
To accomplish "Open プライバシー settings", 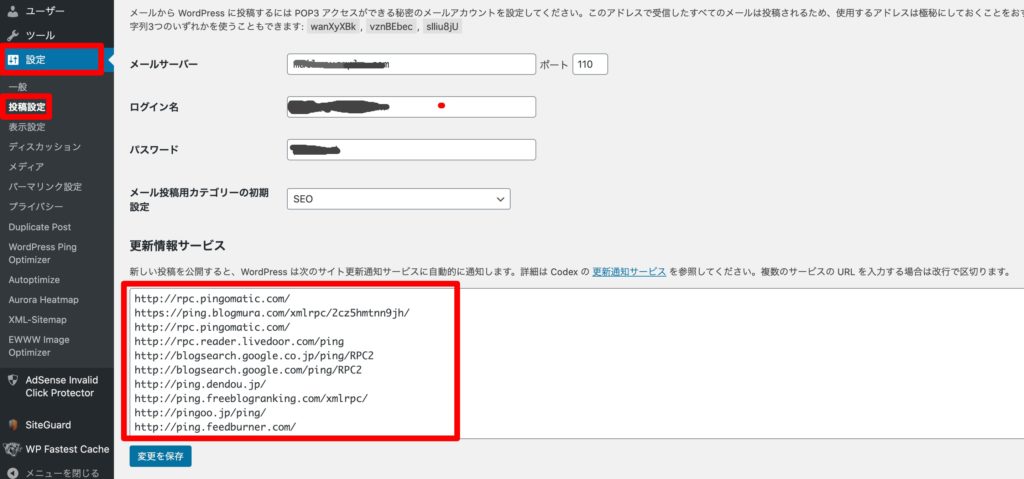I will pyautogui.click(x=36, y=206).
